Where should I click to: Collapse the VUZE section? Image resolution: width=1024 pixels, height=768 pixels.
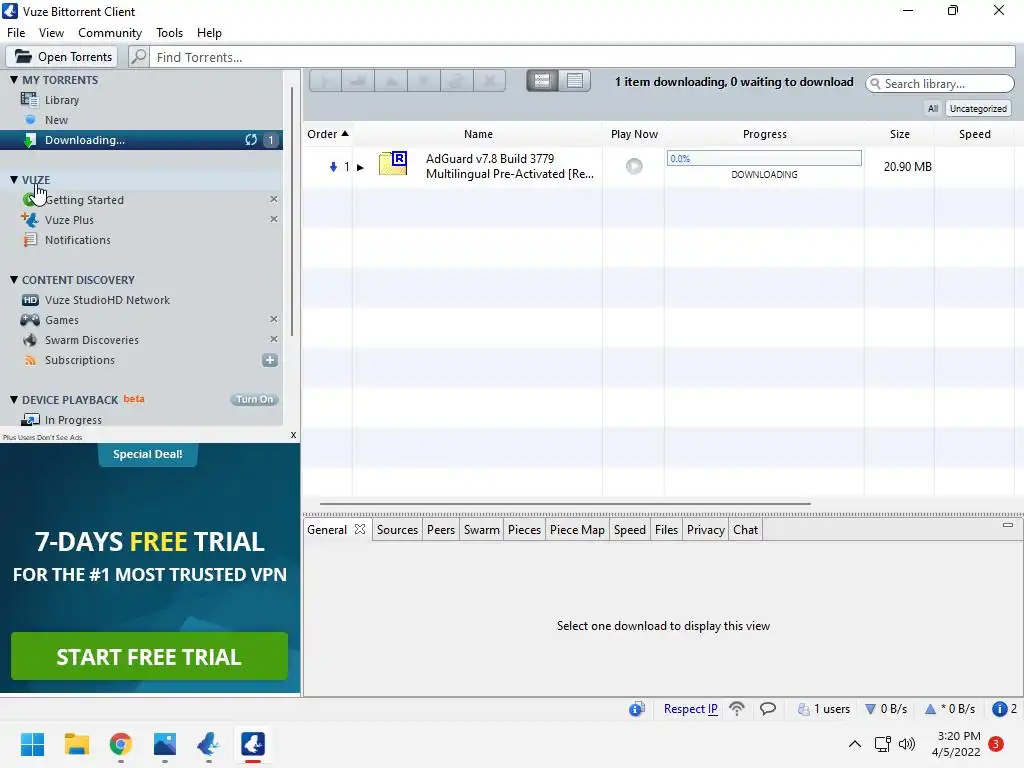point(14,180)
